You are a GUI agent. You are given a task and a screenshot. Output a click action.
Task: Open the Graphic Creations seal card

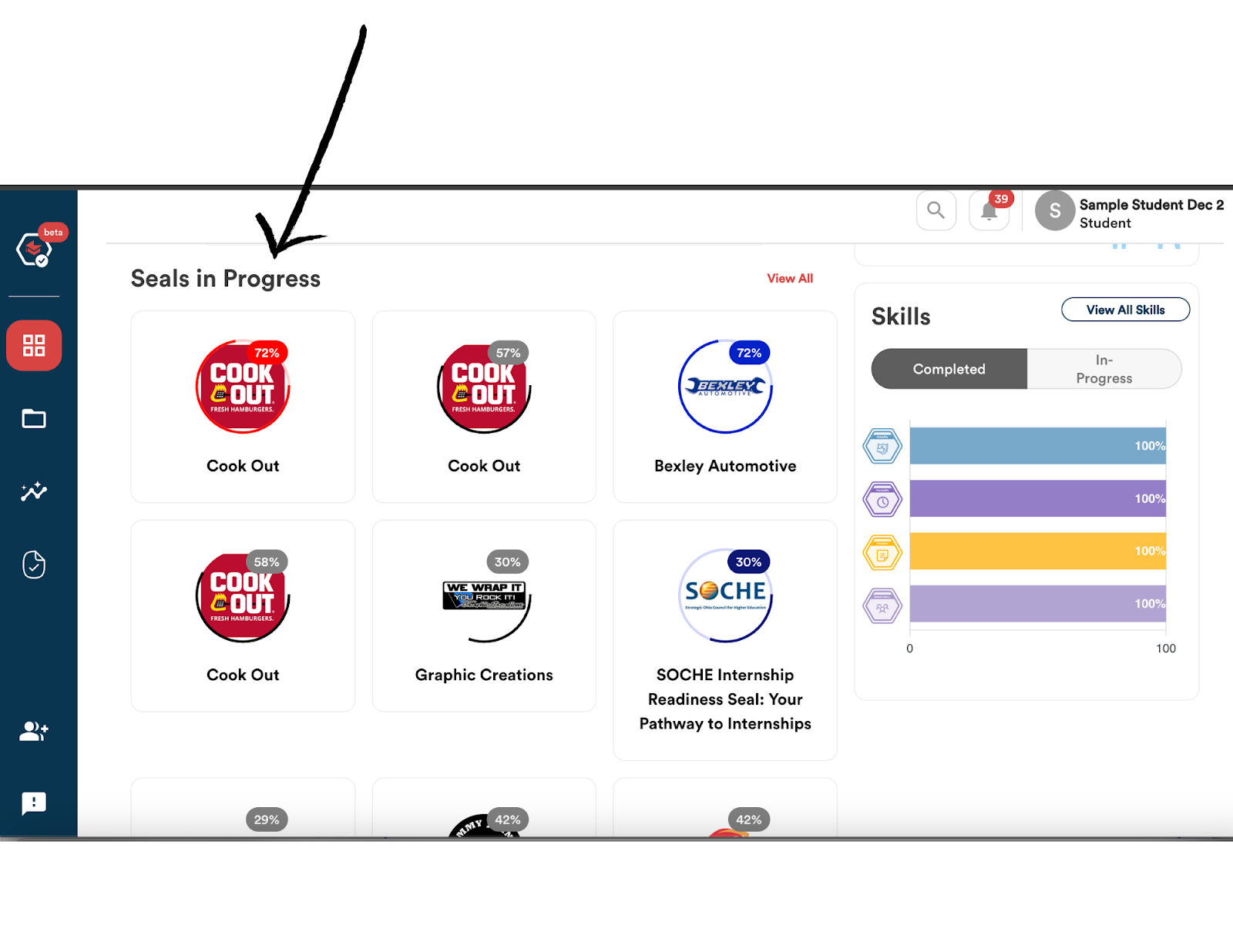pos(484,616)
